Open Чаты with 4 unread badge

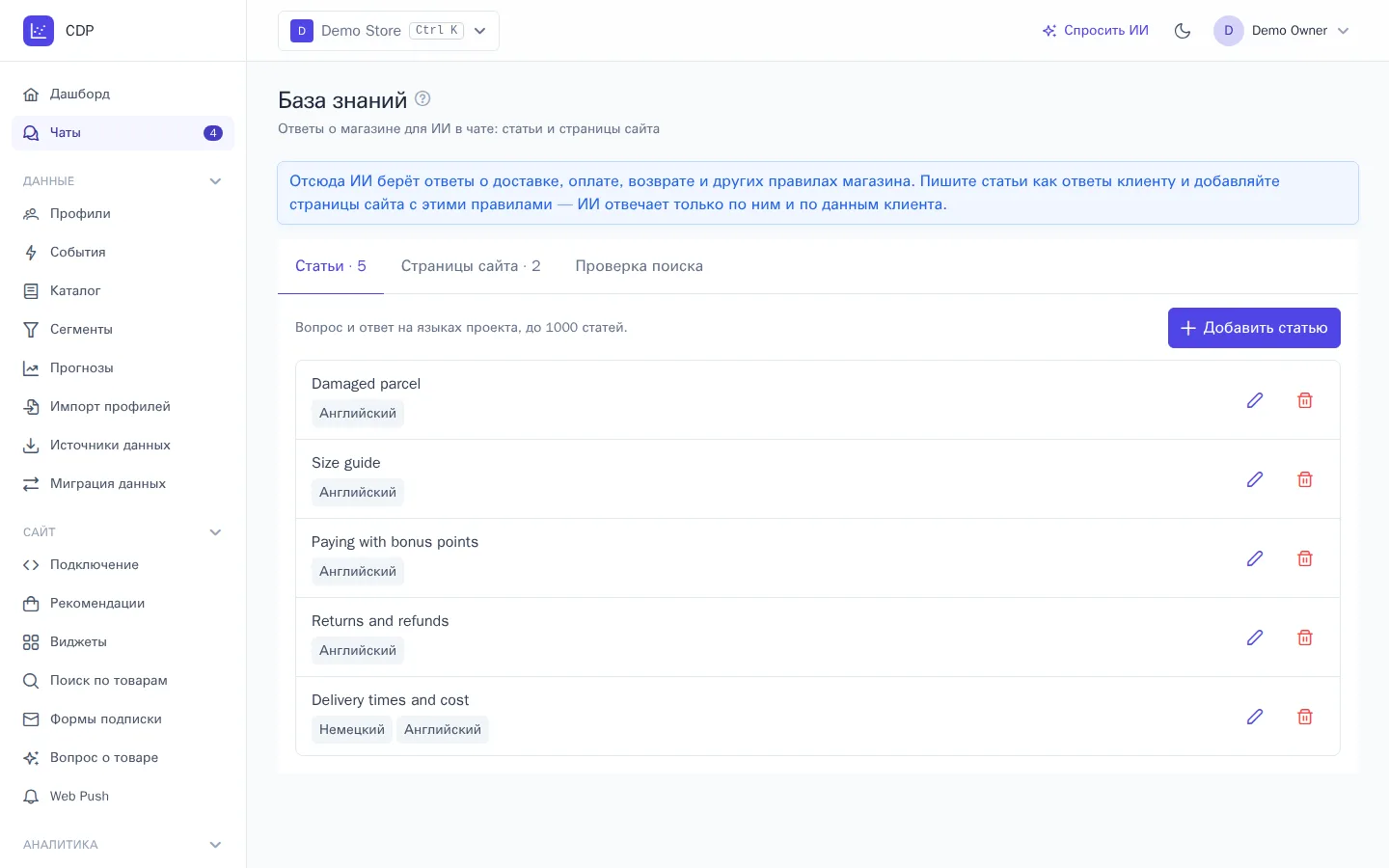coord(123,133)
